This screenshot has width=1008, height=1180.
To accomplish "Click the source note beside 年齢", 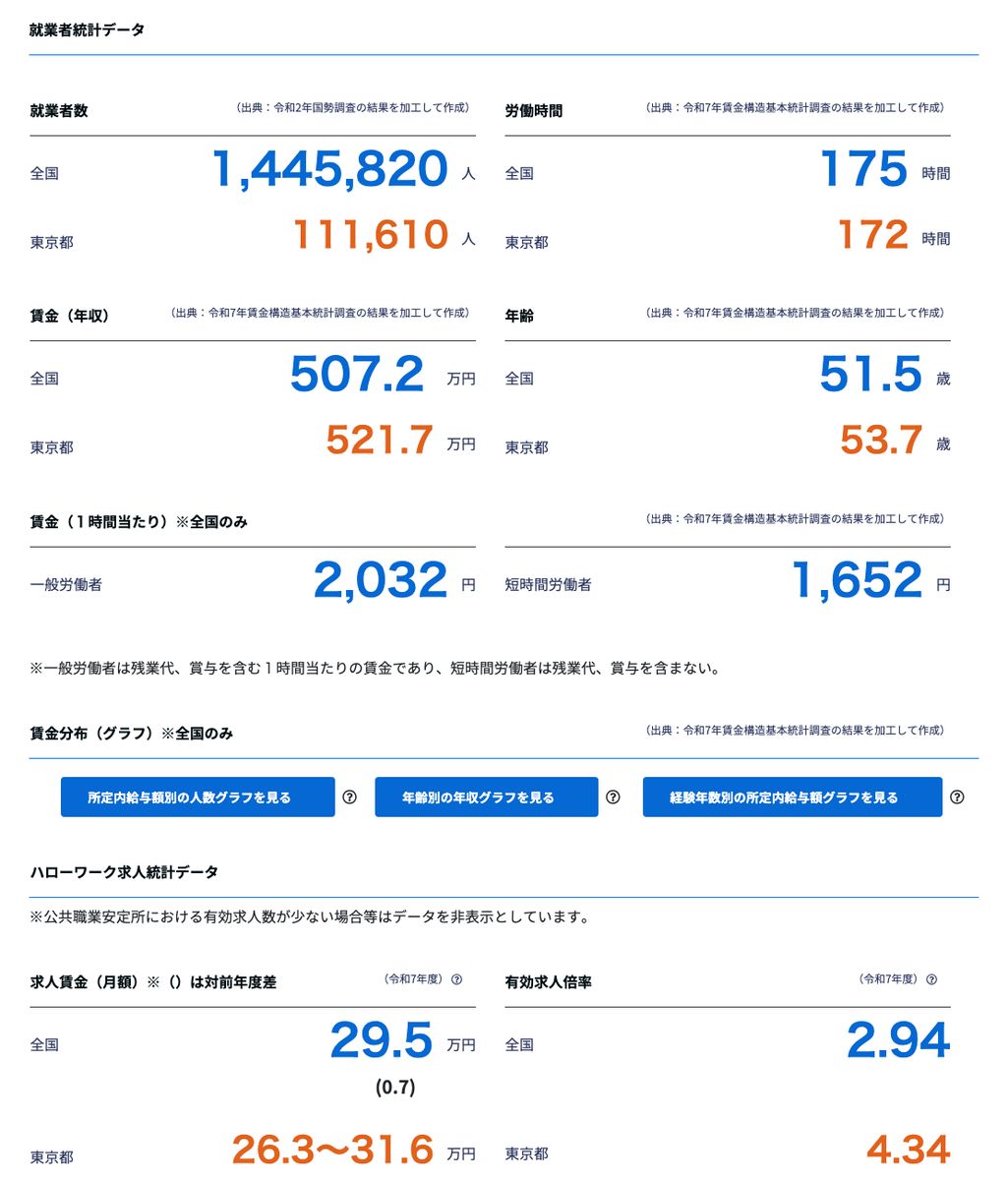I will click(795, 313).
